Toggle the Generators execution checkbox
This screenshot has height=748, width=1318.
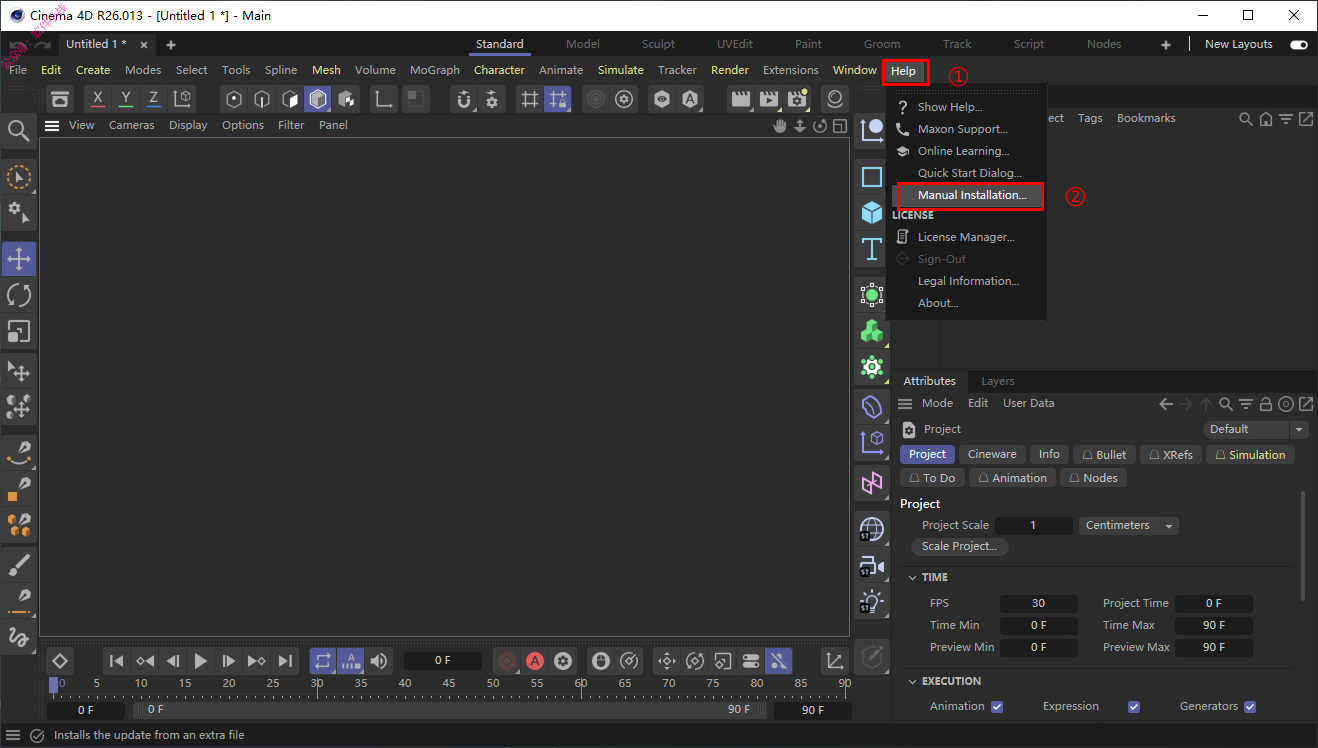[1250, 707]
